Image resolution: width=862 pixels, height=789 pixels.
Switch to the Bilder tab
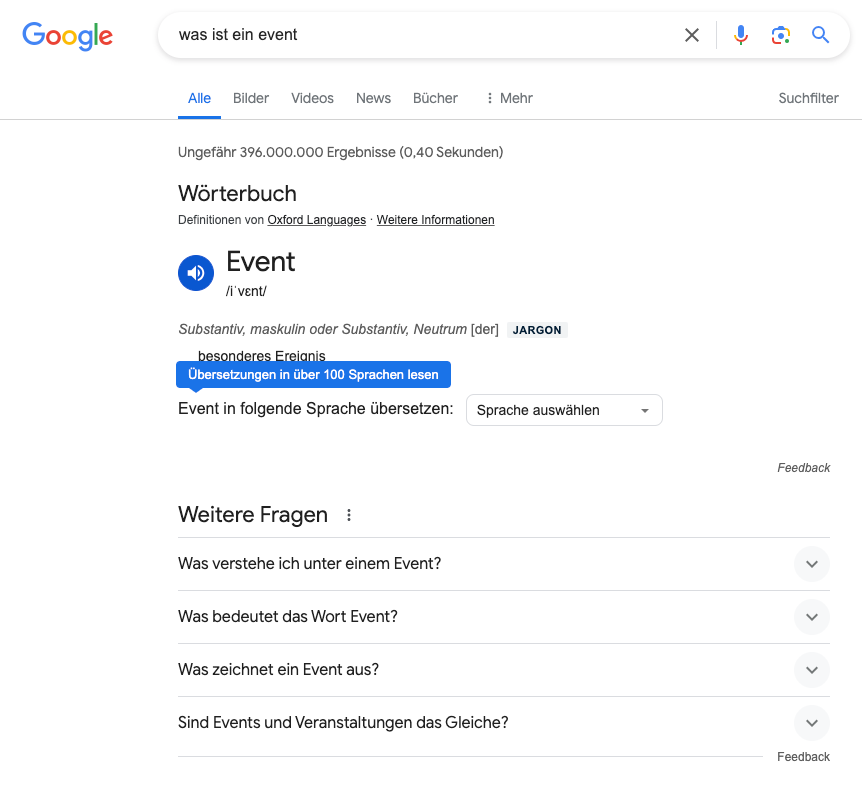pyautogui.click(x=250, y=98)
